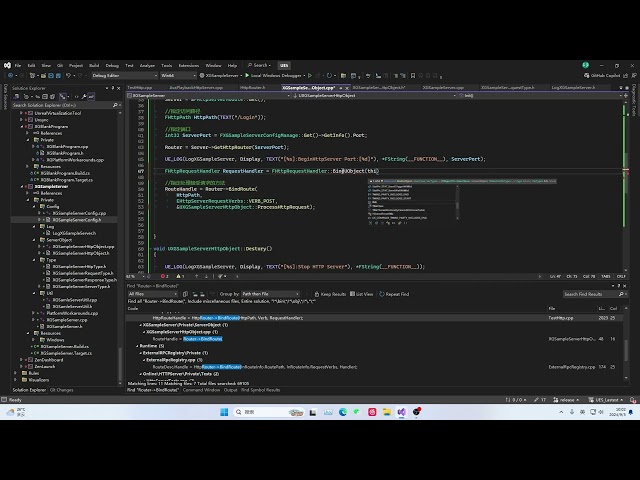Click the Diagnostic Tools side tab
The image size is (640, 480).
pos(634,100)
